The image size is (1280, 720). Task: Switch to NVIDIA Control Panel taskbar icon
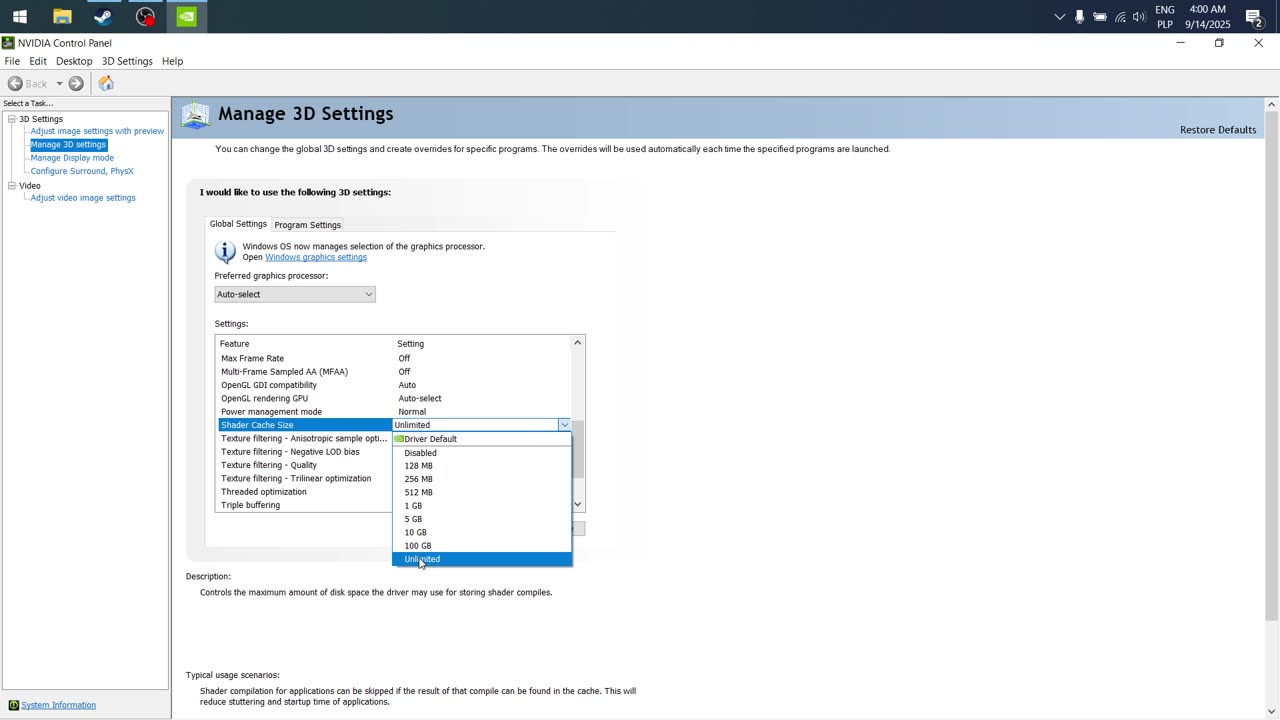(186, 16)
